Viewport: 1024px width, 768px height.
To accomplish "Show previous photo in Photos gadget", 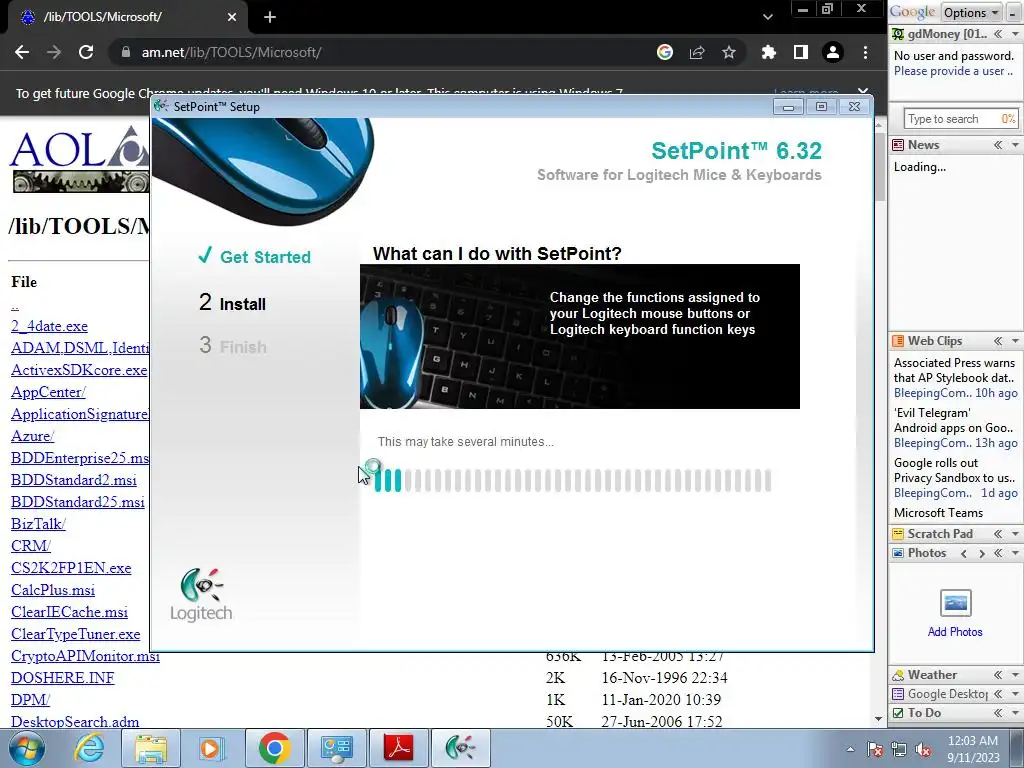I will (x=964, y=553).
